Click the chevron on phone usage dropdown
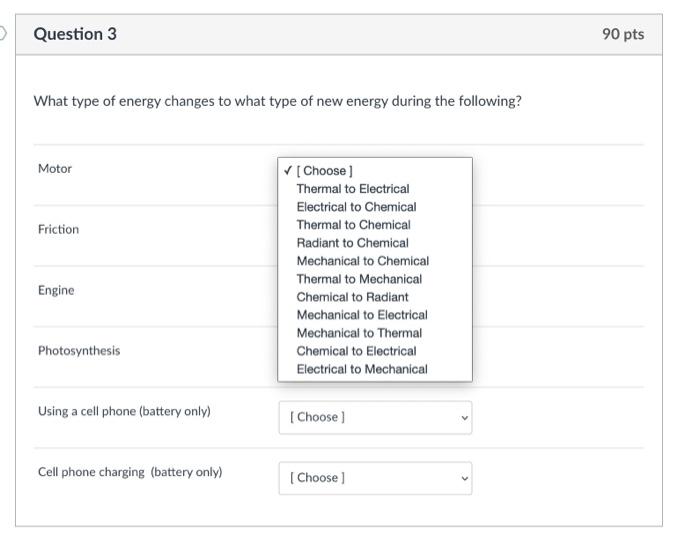 point(463,417)
